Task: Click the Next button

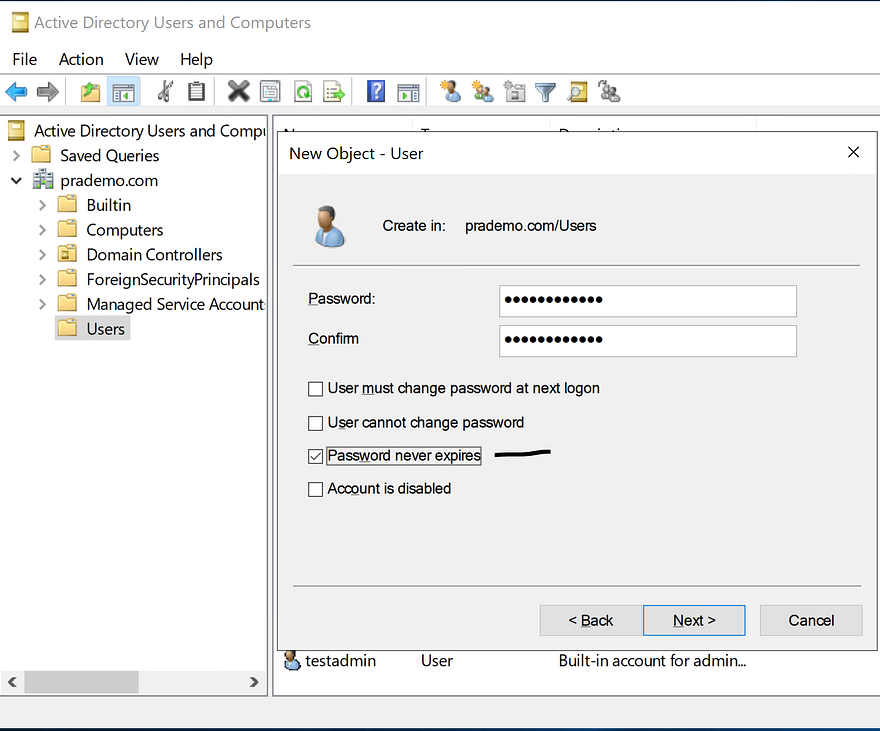Action: click(x=694, y=620)
